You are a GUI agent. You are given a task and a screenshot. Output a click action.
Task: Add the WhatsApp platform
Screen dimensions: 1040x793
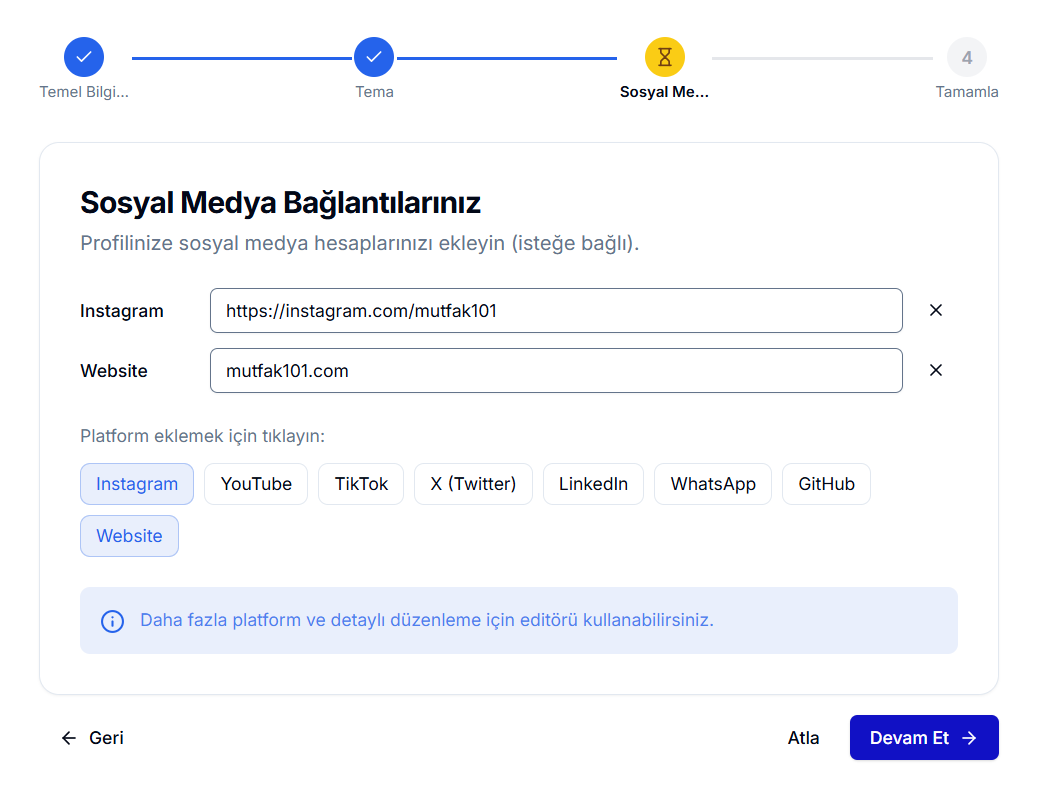[x=713, y=484]
